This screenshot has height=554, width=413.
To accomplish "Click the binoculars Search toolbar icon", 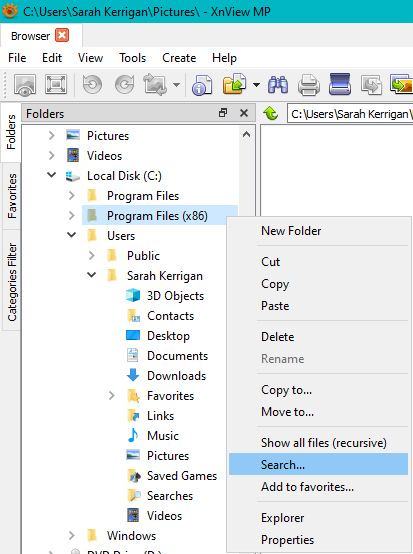I will (x=278, y=85).
